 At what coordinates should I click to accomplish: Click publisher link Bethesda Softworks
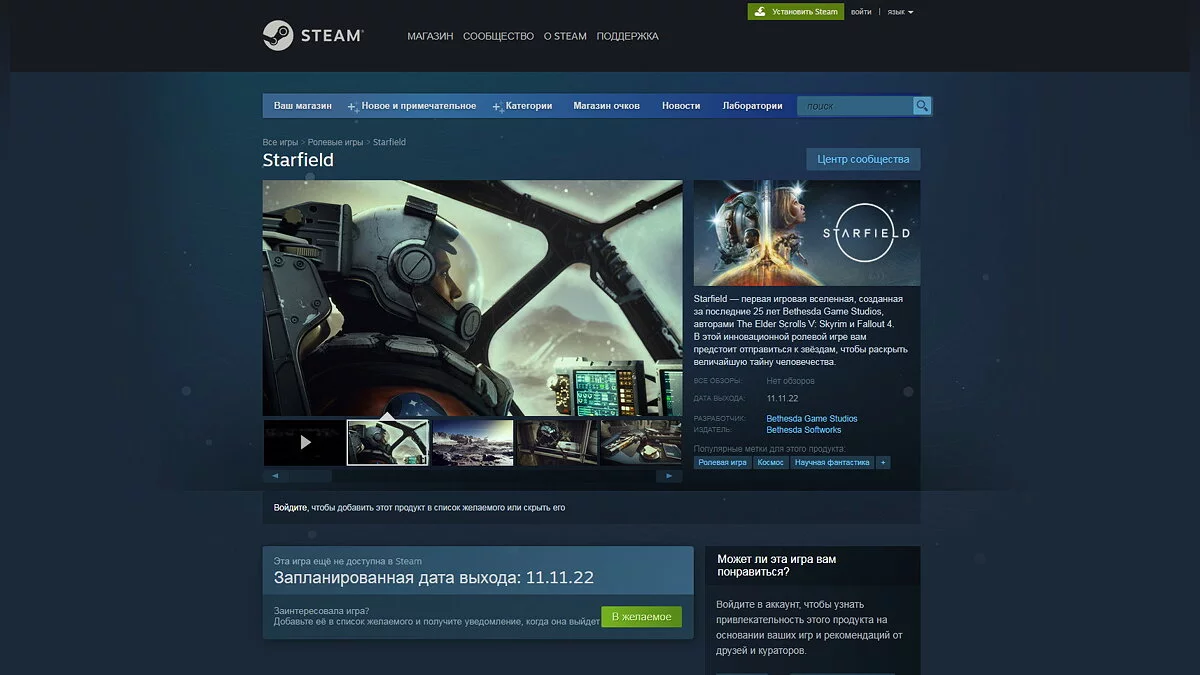coord(803,430)
